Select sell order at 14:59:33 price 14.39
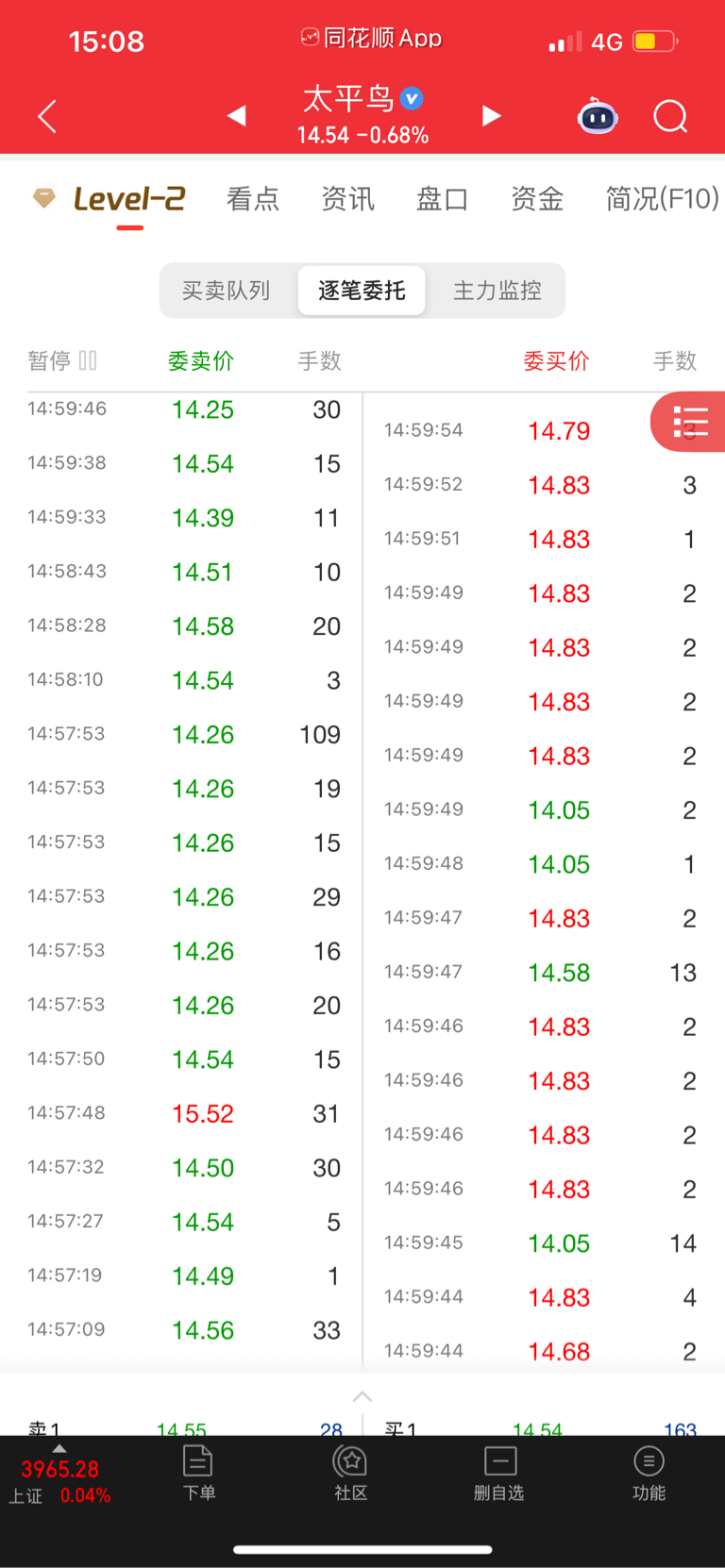The image size is (725, 1568). (x=184, y=518)
